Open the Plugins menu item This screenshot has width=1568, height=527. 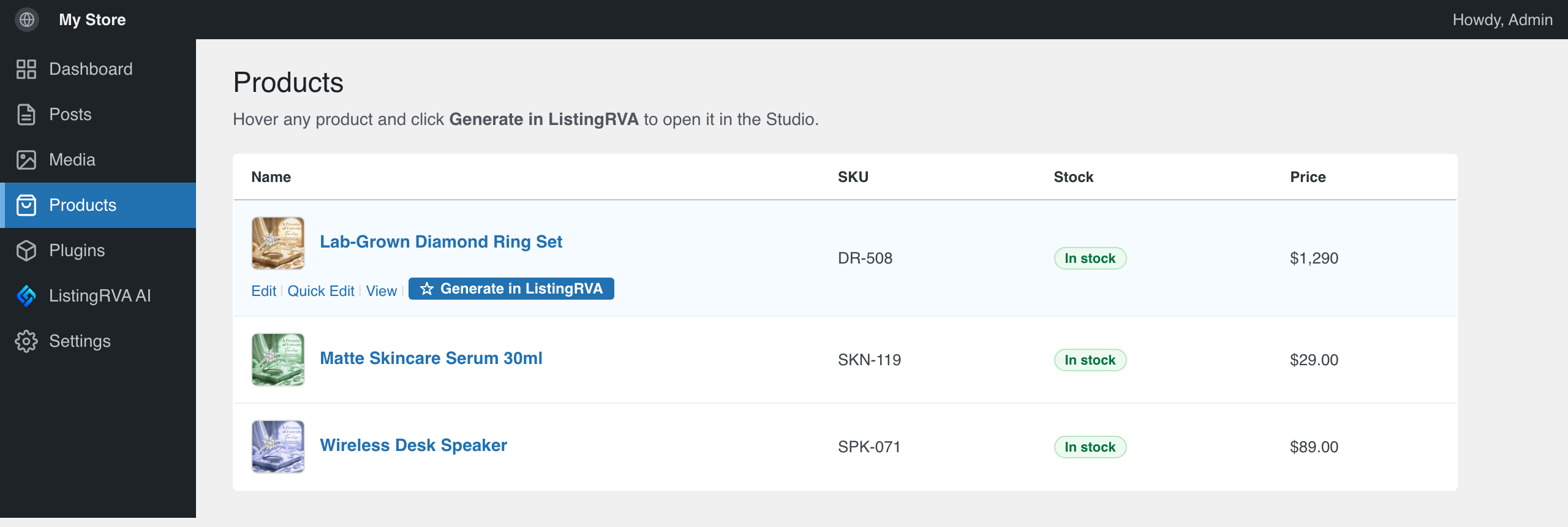tap(98, 251)
